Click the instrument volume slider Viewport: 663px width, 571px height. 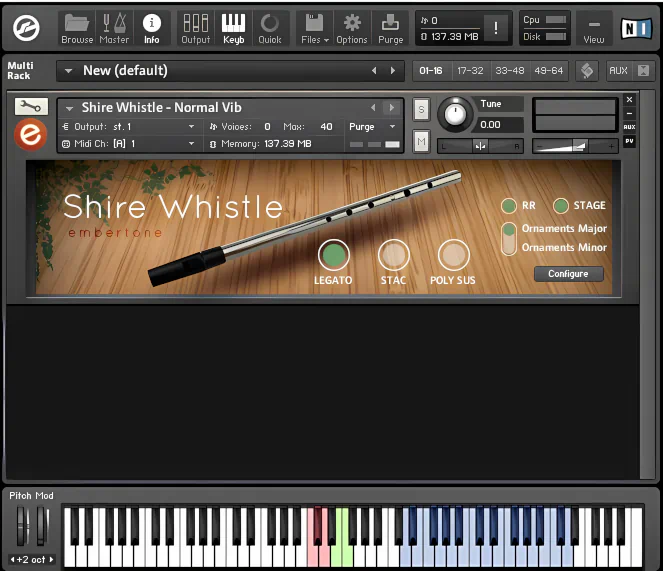coord(575,146)
